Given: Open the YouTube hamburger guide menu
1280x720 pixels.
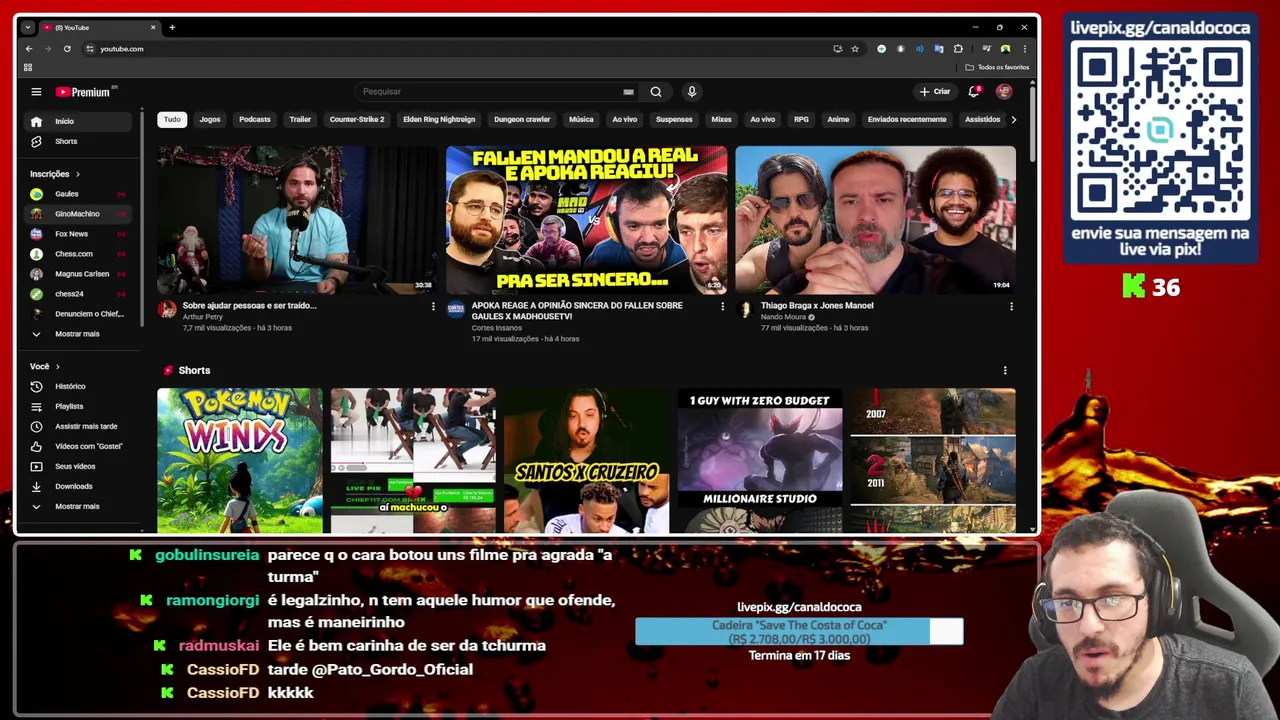Looking at the screenshot, I should tap(36, 92).
